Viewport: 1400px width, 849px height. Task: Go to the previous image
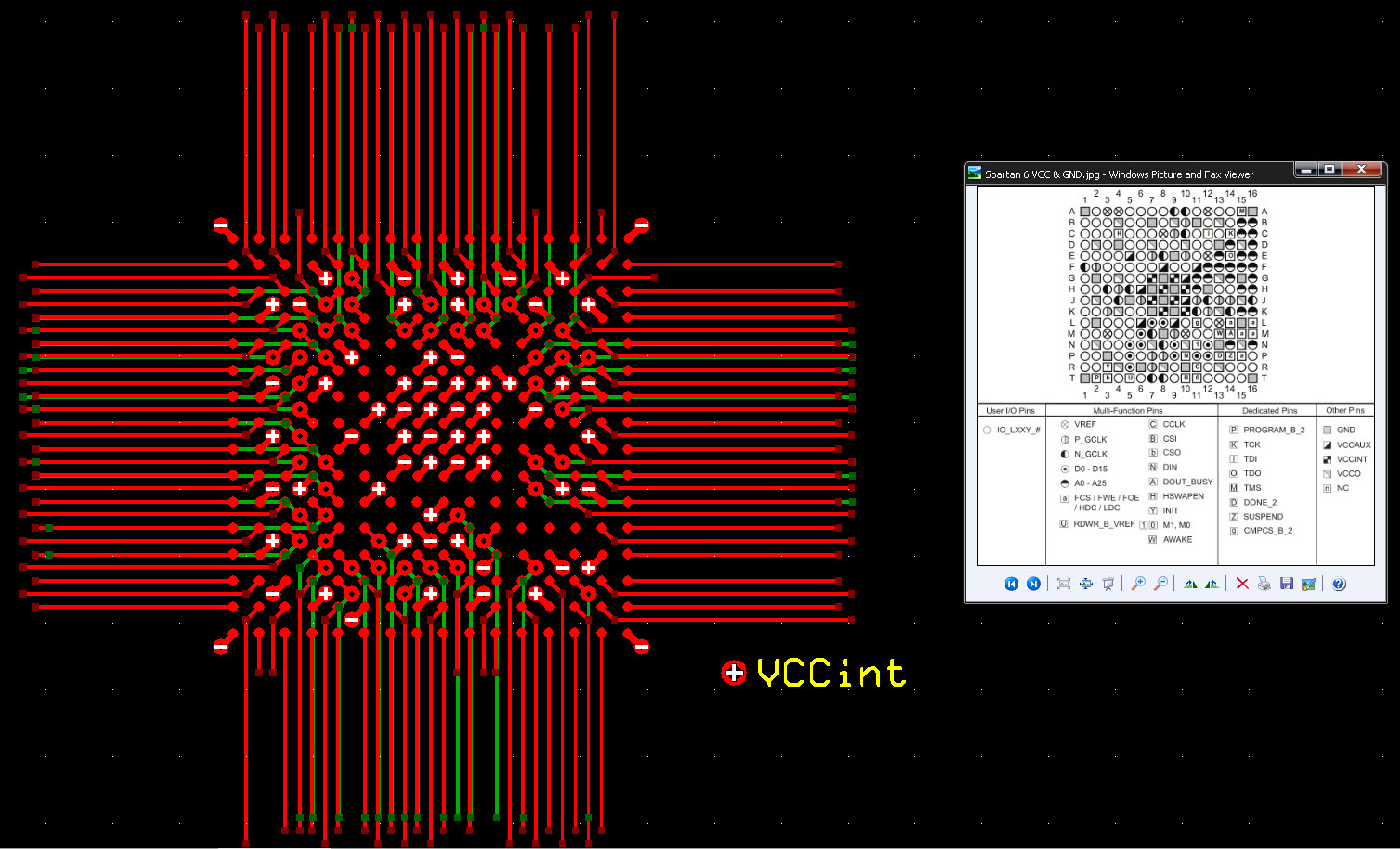1011,584
